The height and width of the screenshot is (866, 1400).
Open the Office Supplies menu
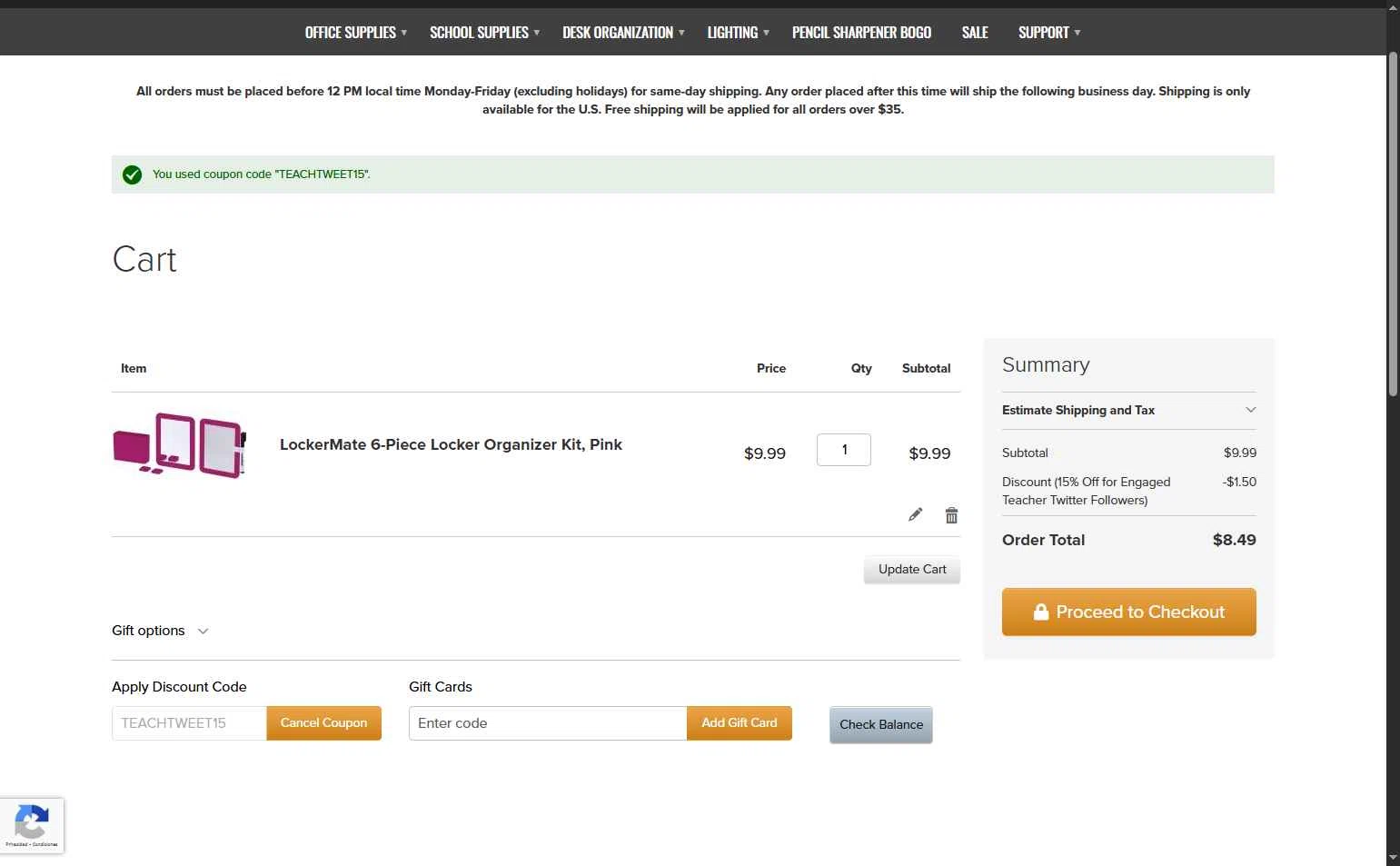(355, 33)
